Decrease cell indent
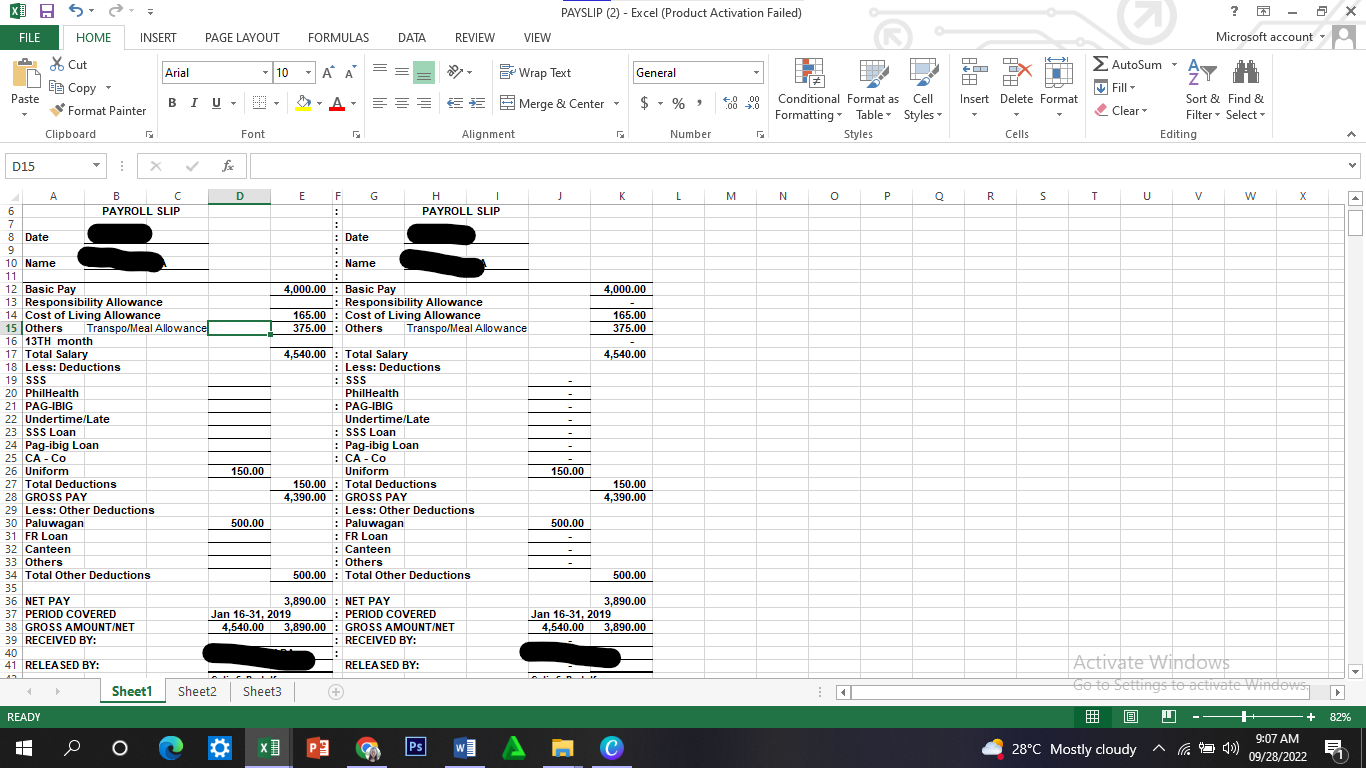This screenshot has width=1366, height=768. pyautogui.click(x=454, y=104)
